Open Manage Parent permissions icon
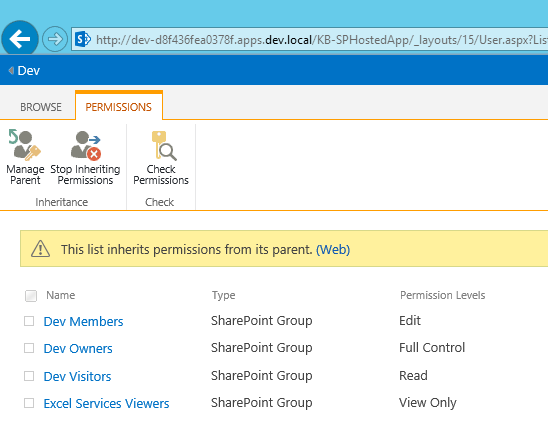 (25, 145)
